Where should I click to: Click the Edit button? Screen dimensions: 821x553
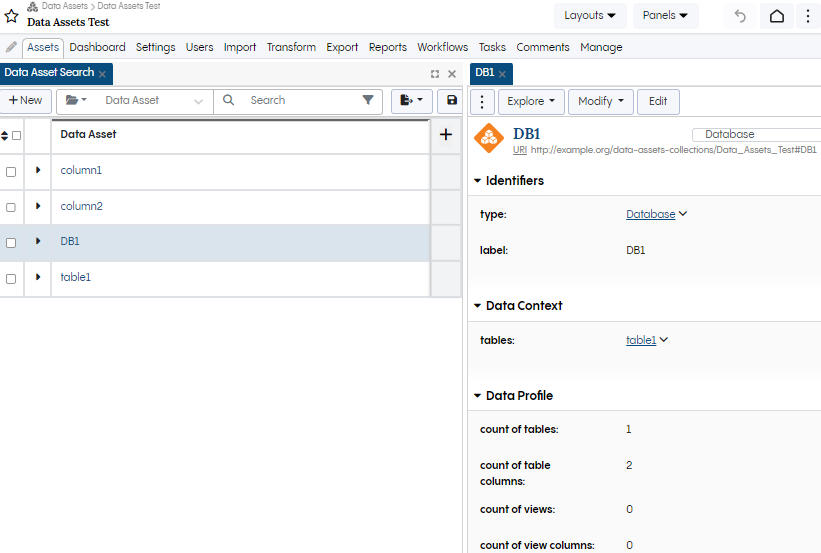(658, 102)
